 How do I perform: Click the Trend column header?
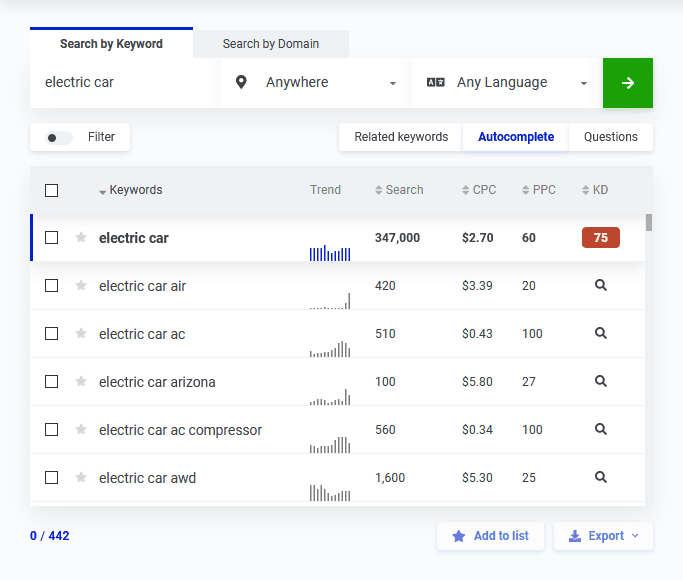point(325,190)
